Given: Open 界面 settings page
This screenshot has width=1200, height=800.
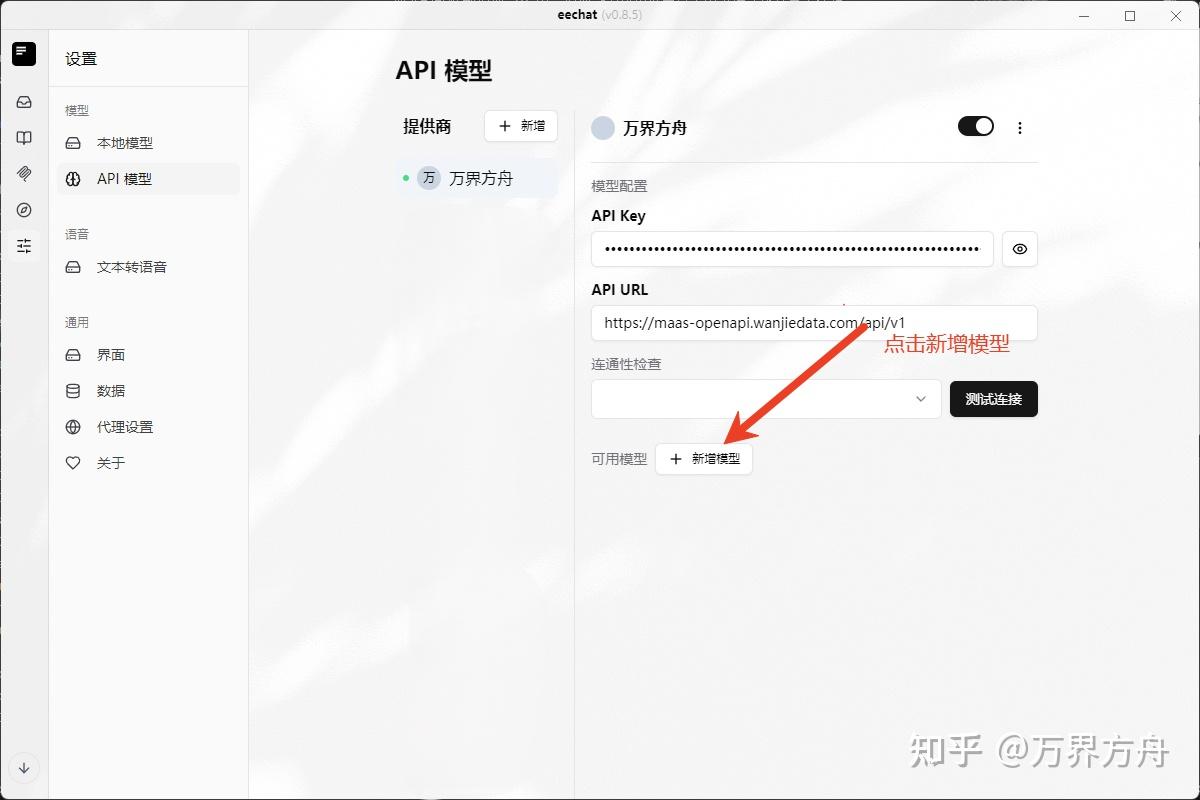Looking at the screenshot, I should [148, 355].
